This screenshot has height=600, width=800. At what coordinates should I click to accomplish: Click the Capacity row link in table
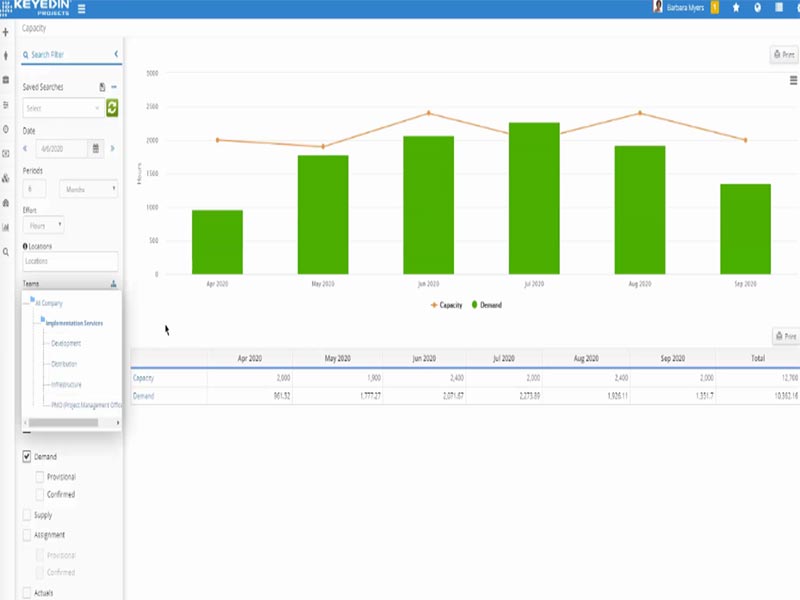tap(145, 378)
